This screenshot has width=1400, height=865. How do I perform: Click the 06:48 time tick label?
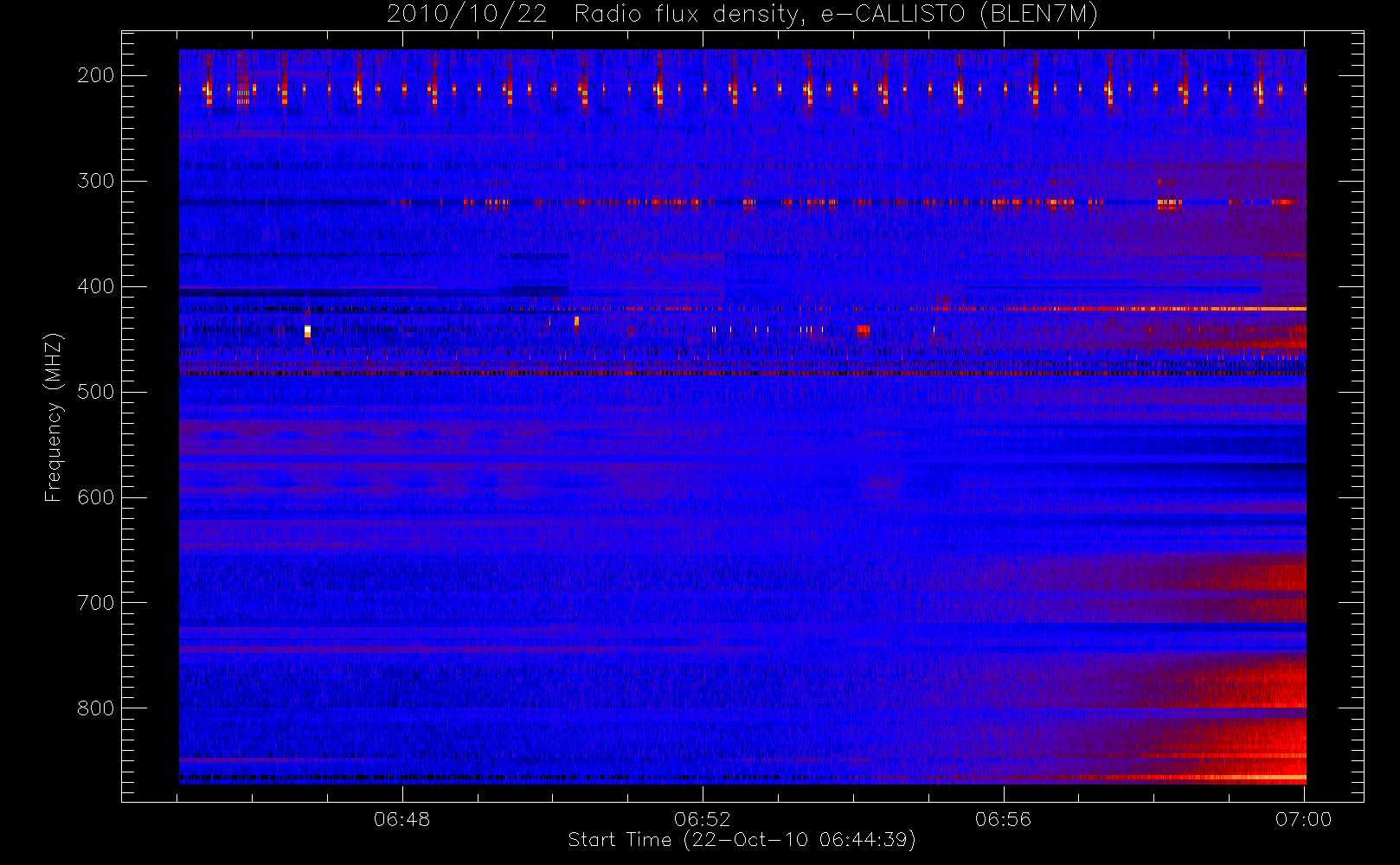click(402, 819)
